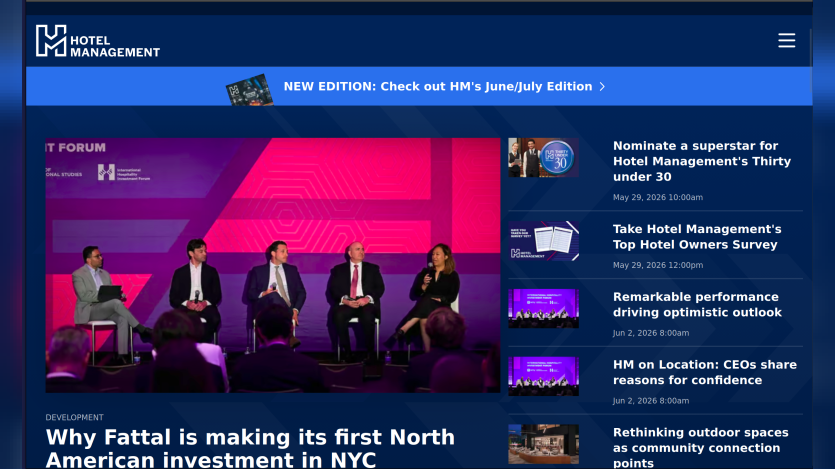Open the Remarkable performance article thumbnail

click(x=543, y=309)
